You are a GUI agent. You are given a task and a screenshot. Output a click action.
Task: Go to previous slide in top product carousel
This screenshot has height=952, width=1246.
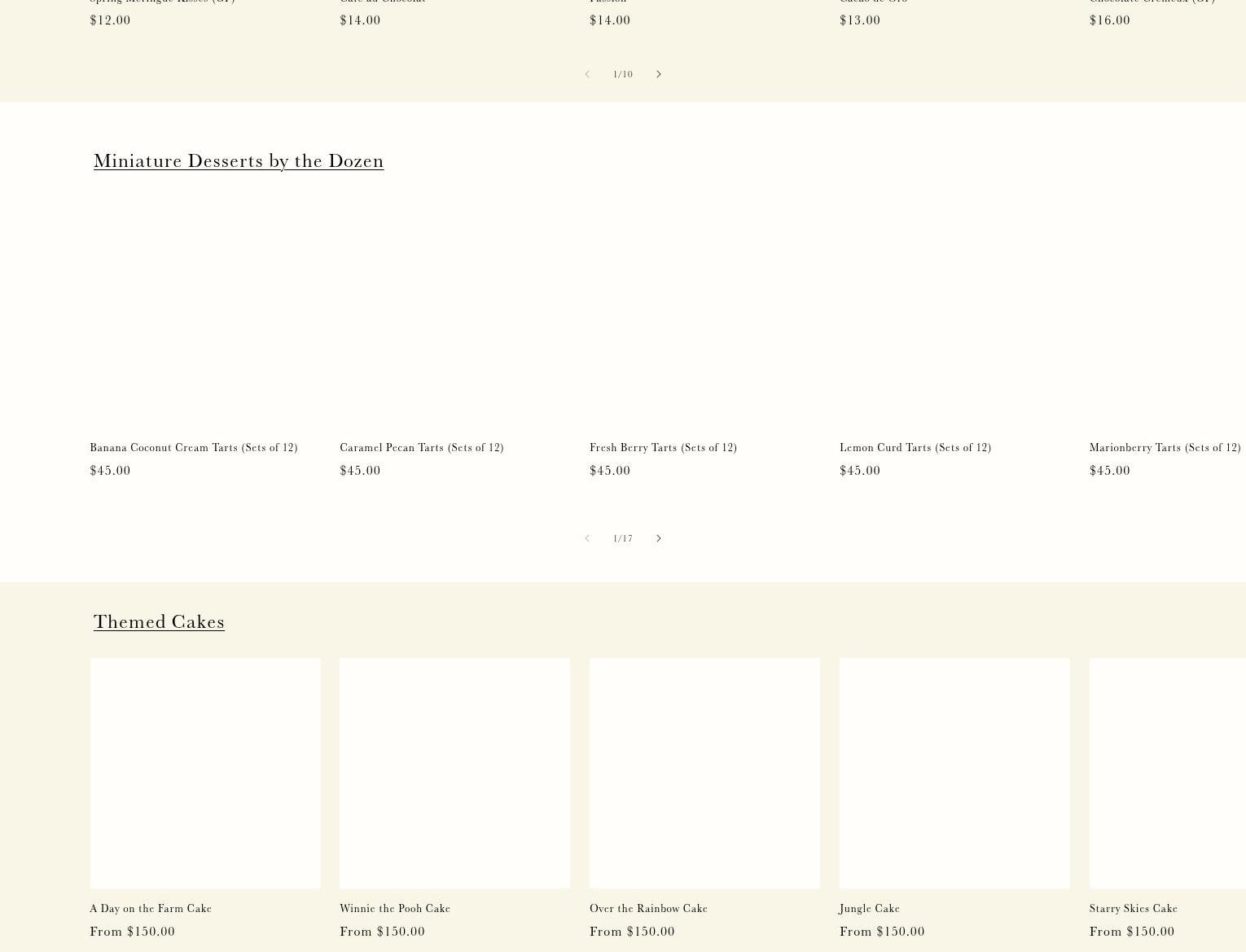click(586, 74)
